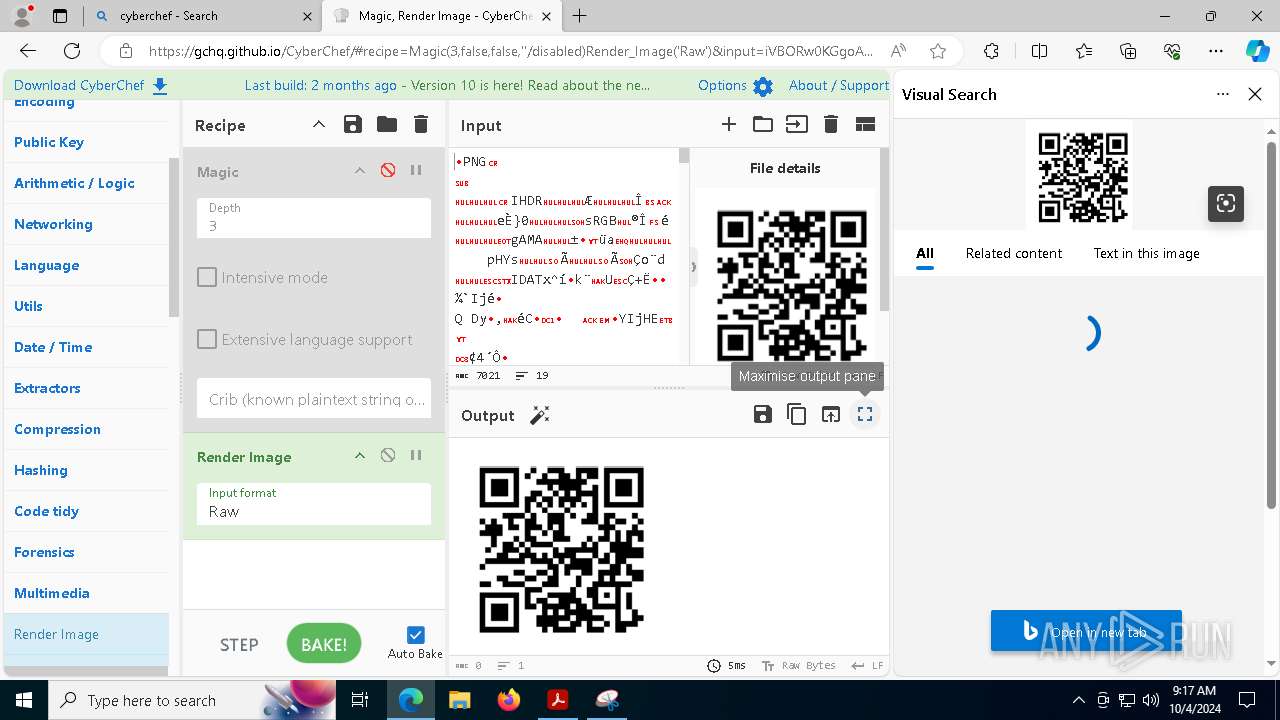The image size is (1280, 720).
Task: Maximise the output pane
Action: pyautogui.click(x=865, y=414)
